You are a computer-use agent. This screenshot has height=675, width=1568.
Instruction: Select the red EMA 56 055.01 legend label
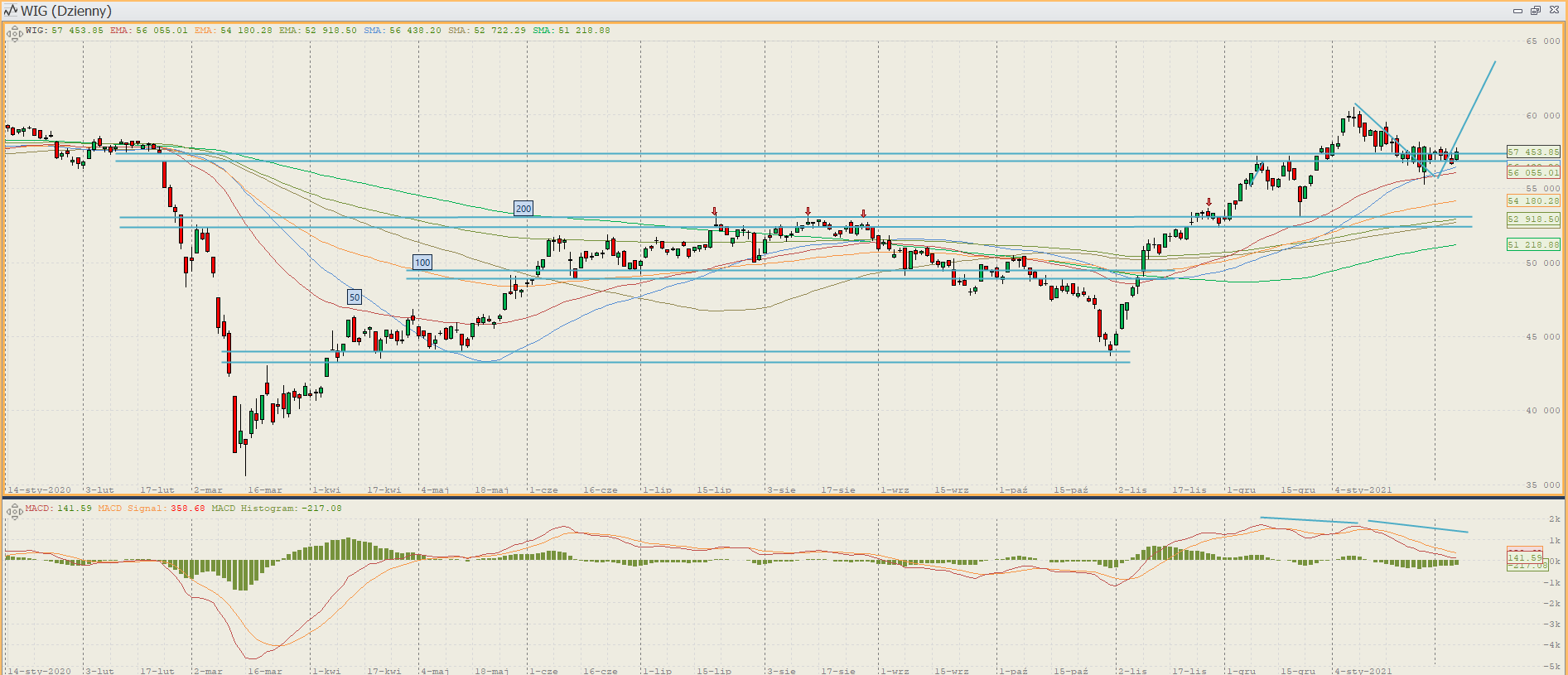click(149, 31)
